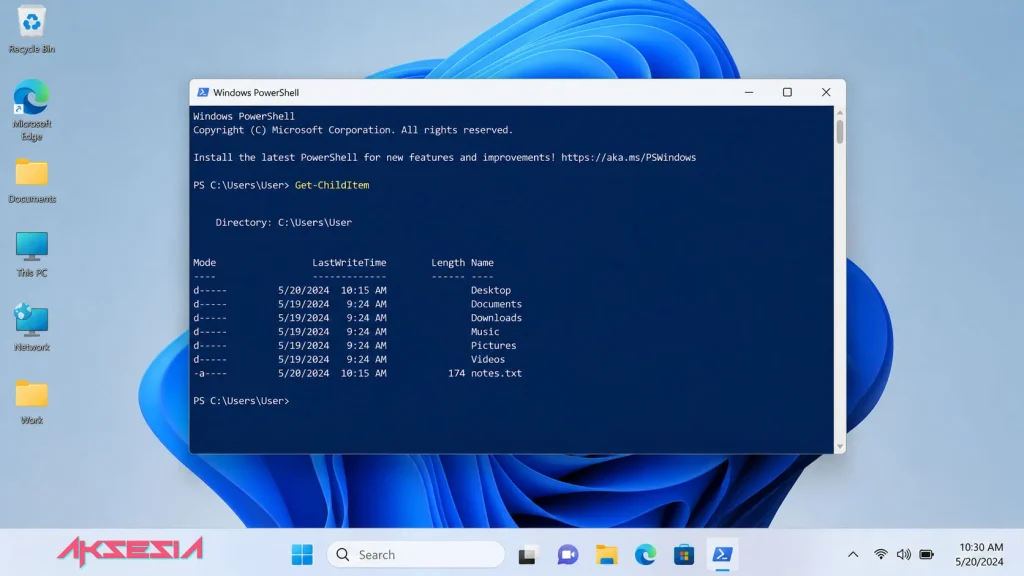Click the Music directory entry
1024x576 pixels.
(x=485, y=332)
